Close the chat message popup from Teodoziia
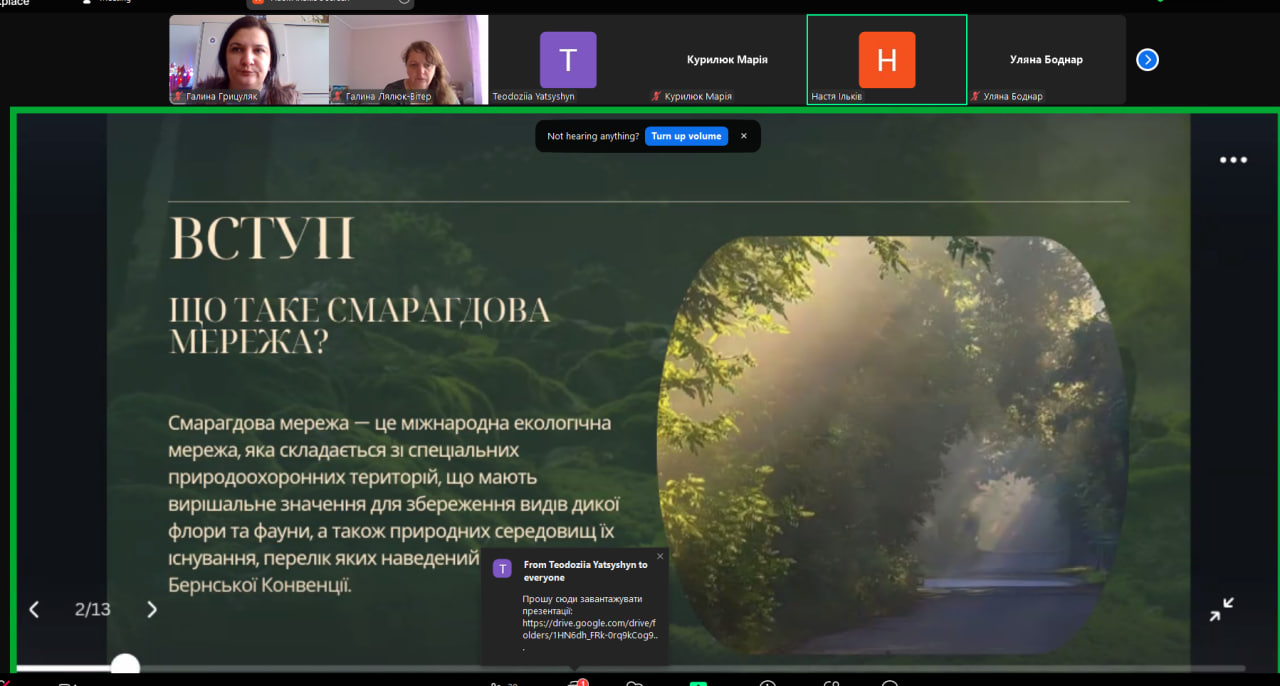The width and height of the screenshot is (1280, 686). pyautogui.click(x=659, y=556)
